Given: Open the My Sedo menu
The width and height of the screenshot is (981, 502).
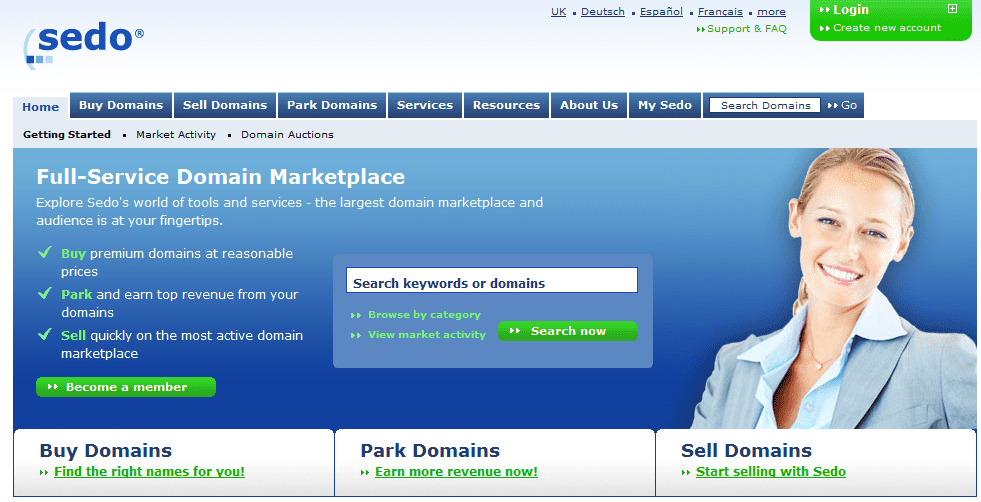Looking at the screenshot, I should coord(665,105).
